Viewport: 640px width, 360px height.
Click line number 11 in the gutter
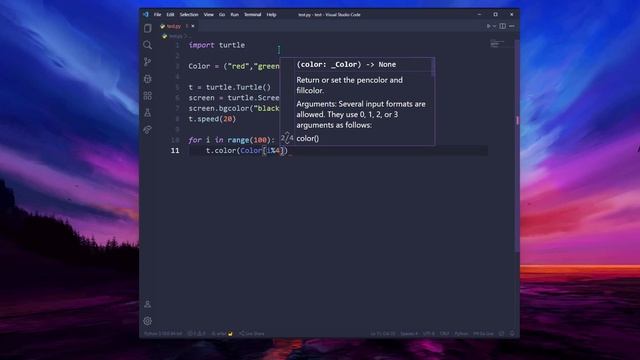(x=175, y=151)
